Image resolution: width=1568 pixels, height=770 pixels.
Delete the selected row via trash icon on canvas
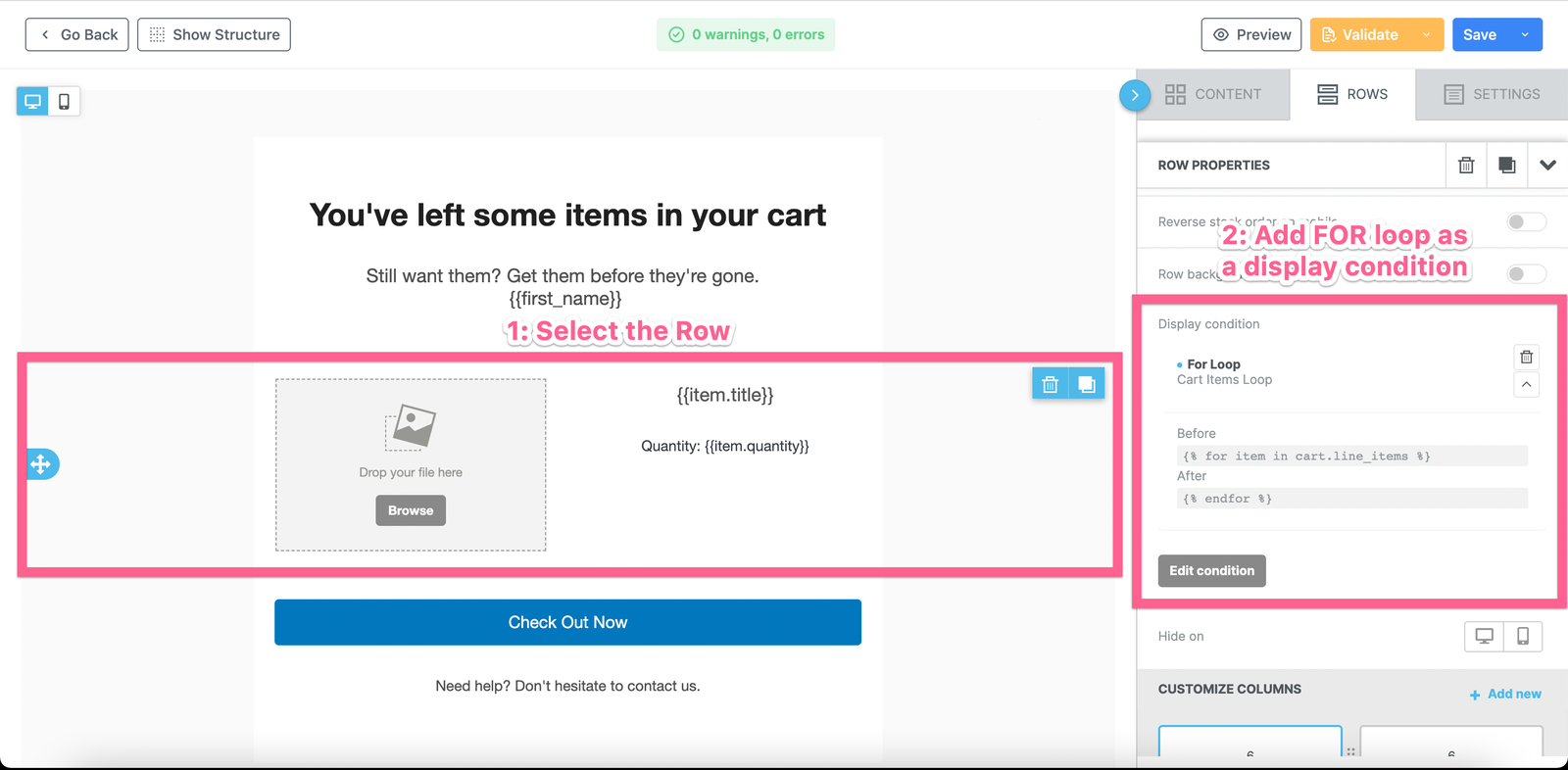click(1050, 384)
